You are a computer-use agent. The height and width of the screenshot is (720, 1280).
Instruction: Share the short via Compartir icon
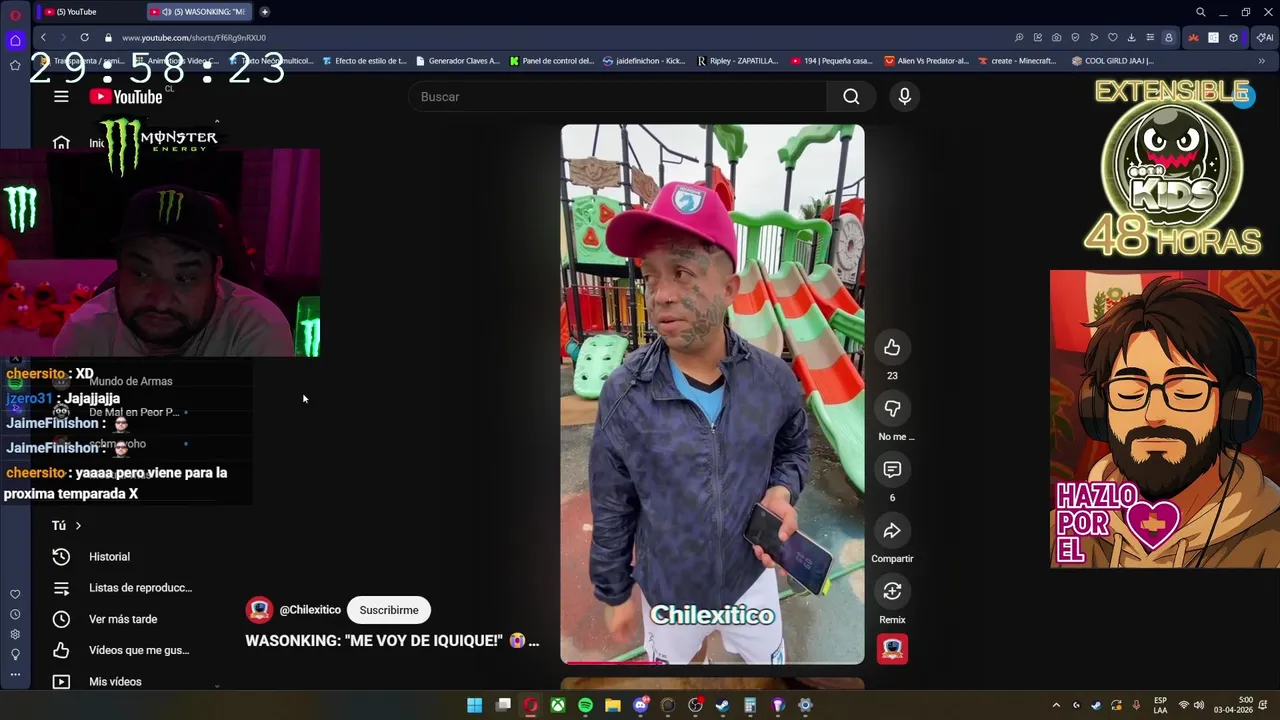point(892,530)
